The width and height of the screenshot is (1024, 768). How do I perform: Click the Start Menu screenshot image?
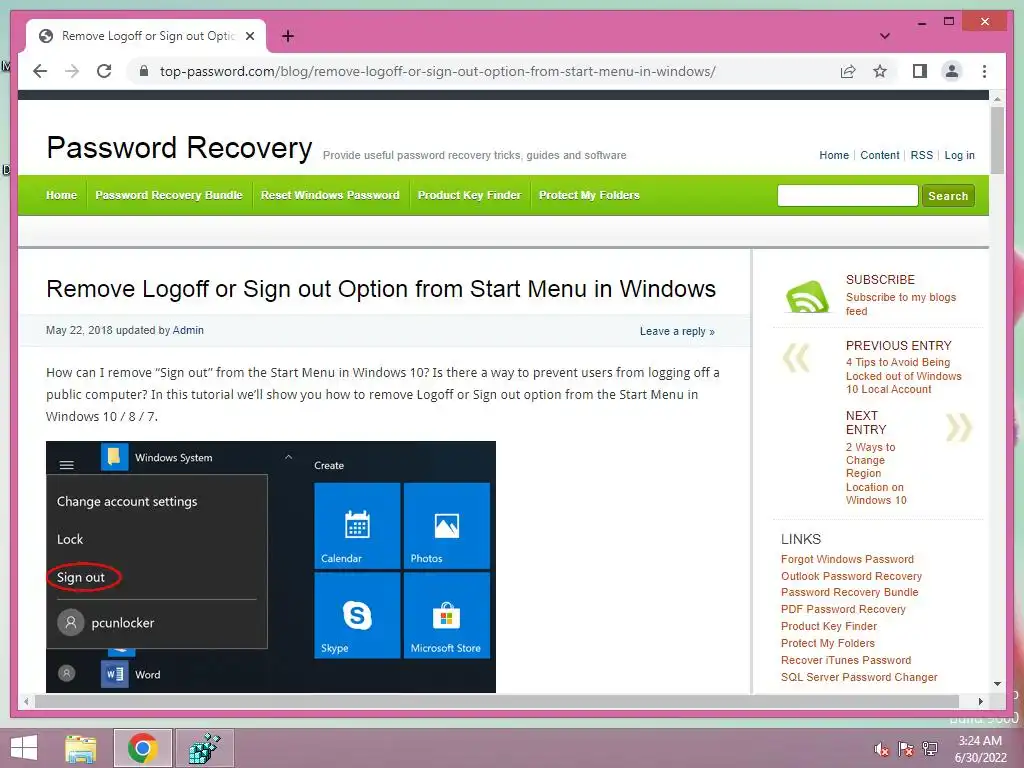pyautogui.click(x=270, y=567)
